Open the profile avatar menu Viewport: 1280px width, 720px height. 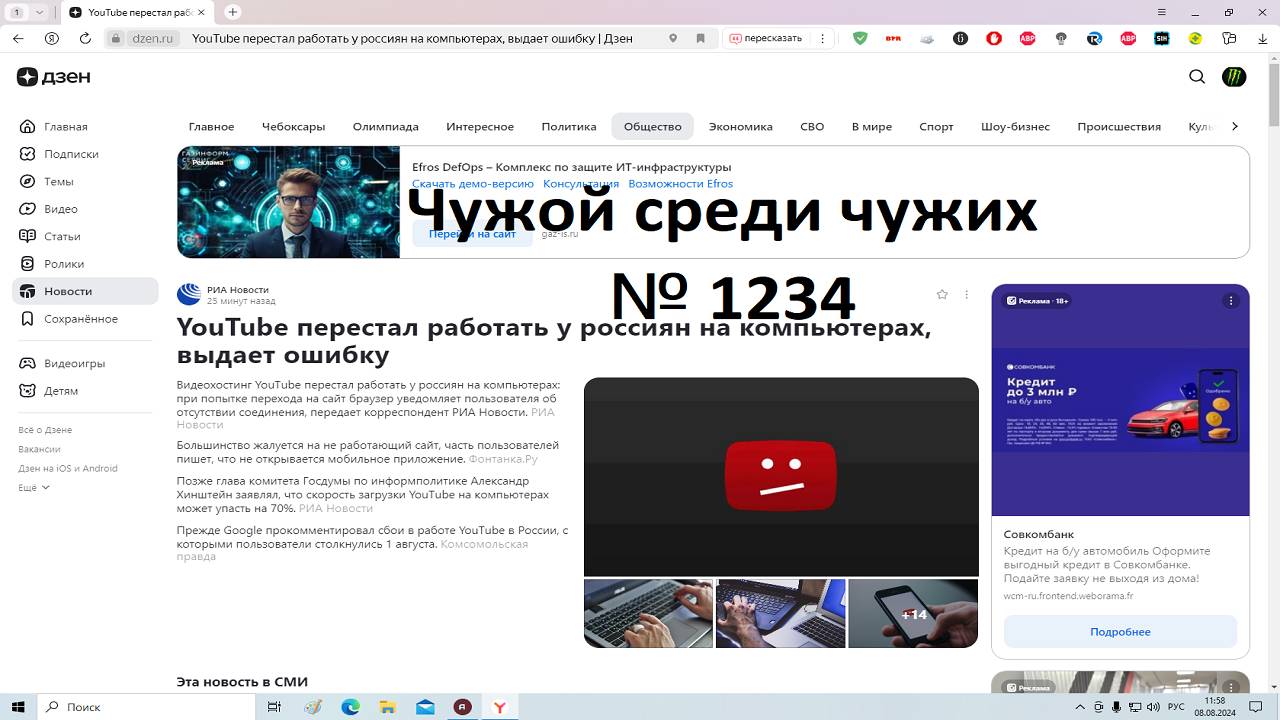(1234, 77)
